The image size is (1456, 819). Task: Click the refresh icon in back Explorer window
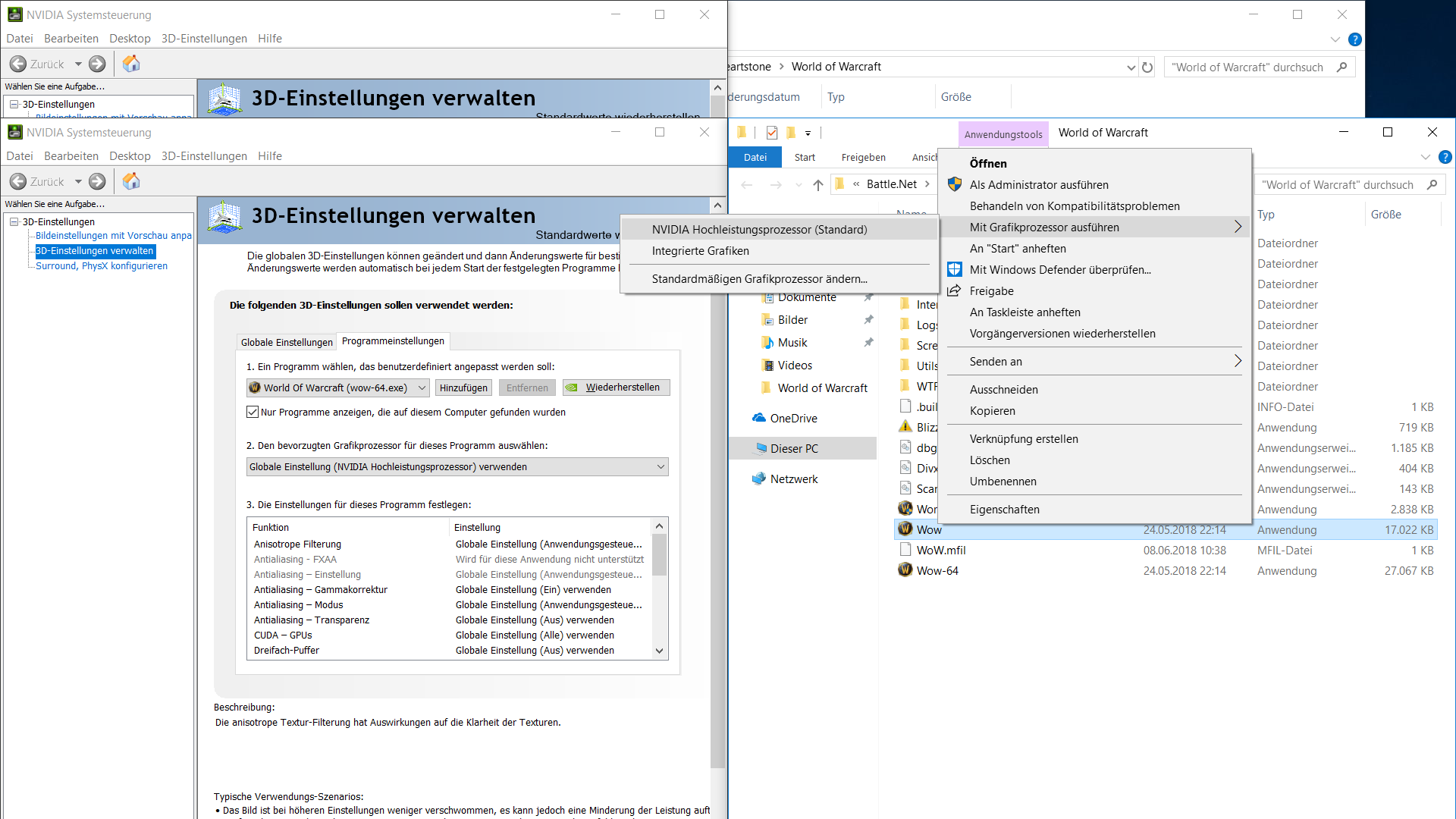1147,67
